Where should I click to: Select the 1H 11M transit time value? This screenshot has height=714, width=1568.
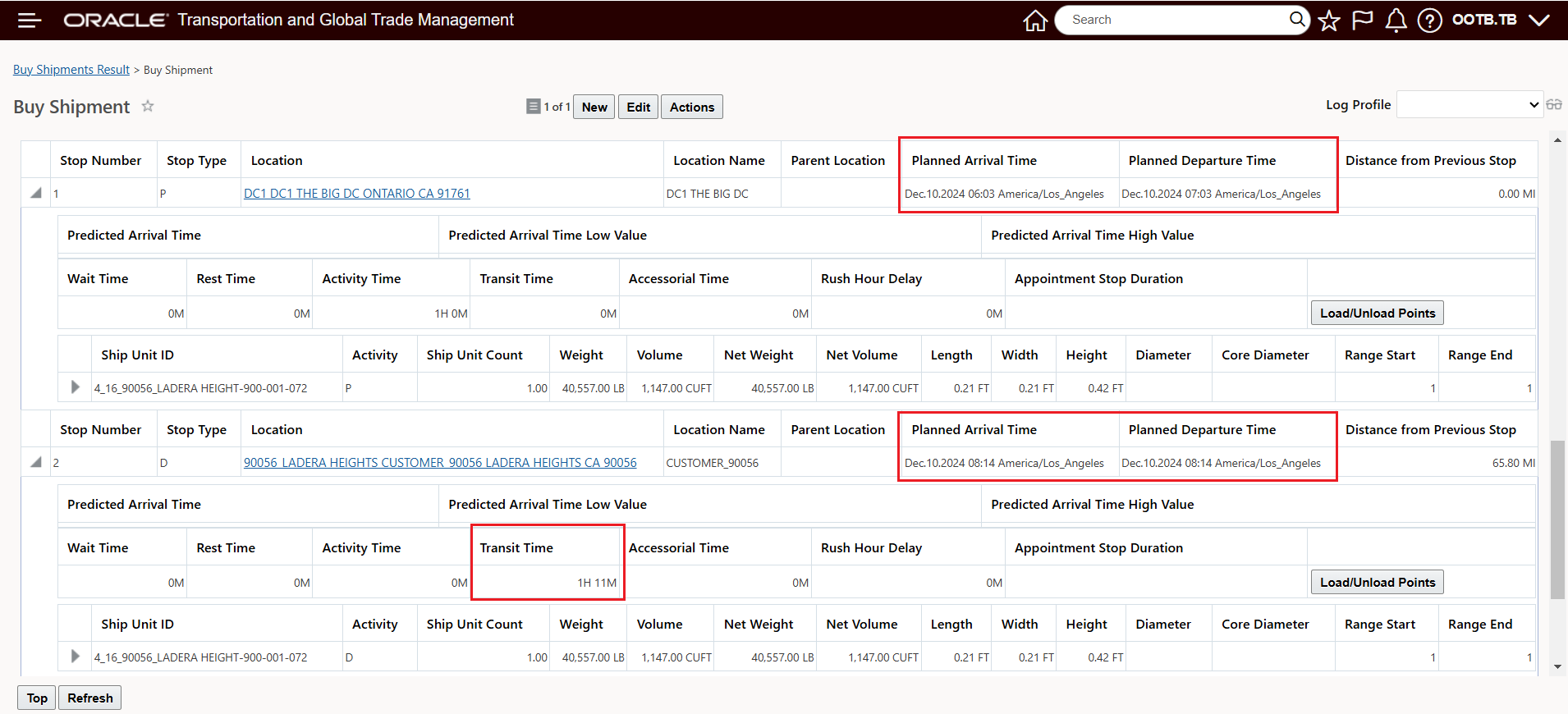(597, 583)
